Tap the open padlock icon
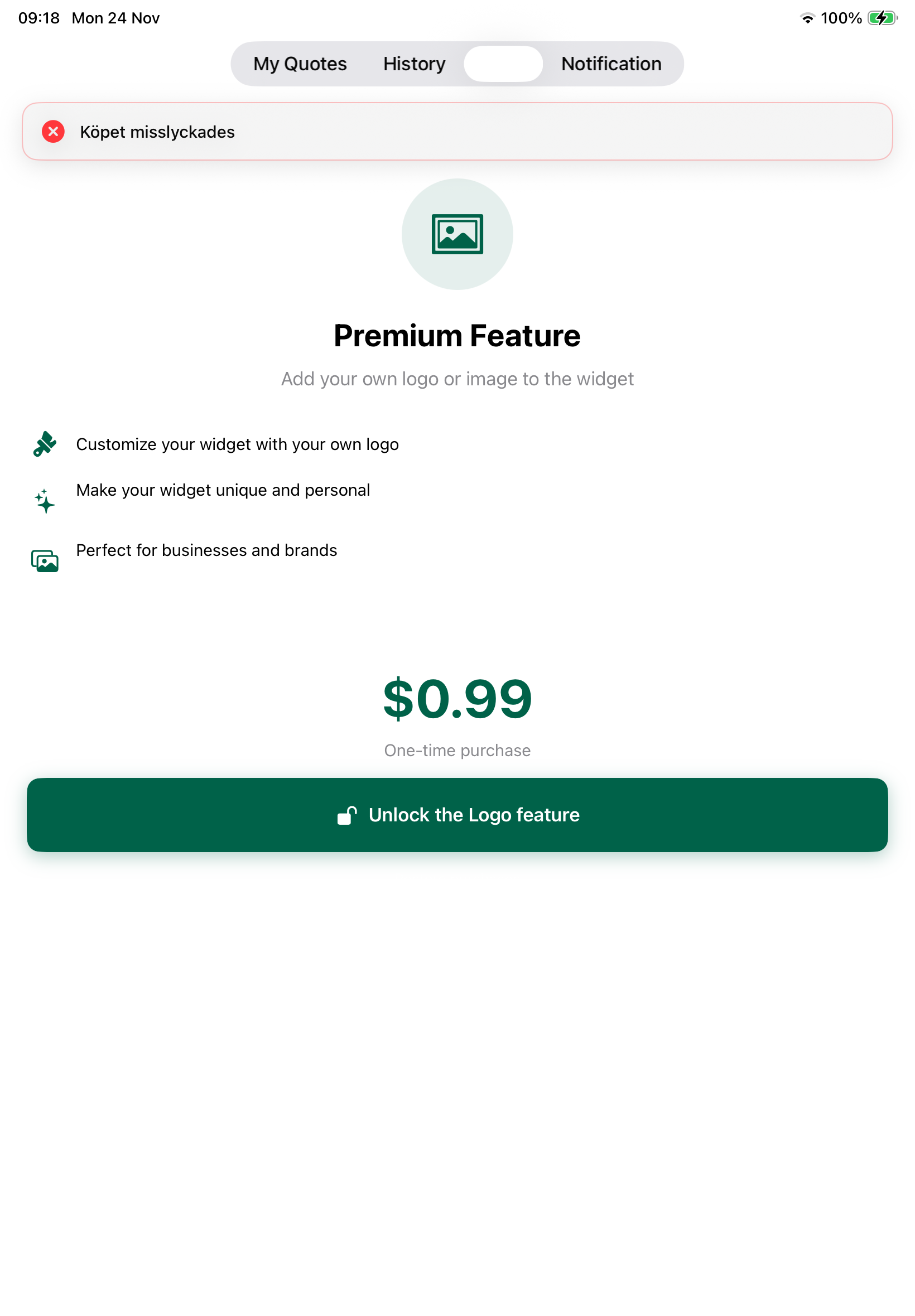This screenshot has height=1316, width=915. 347,815
